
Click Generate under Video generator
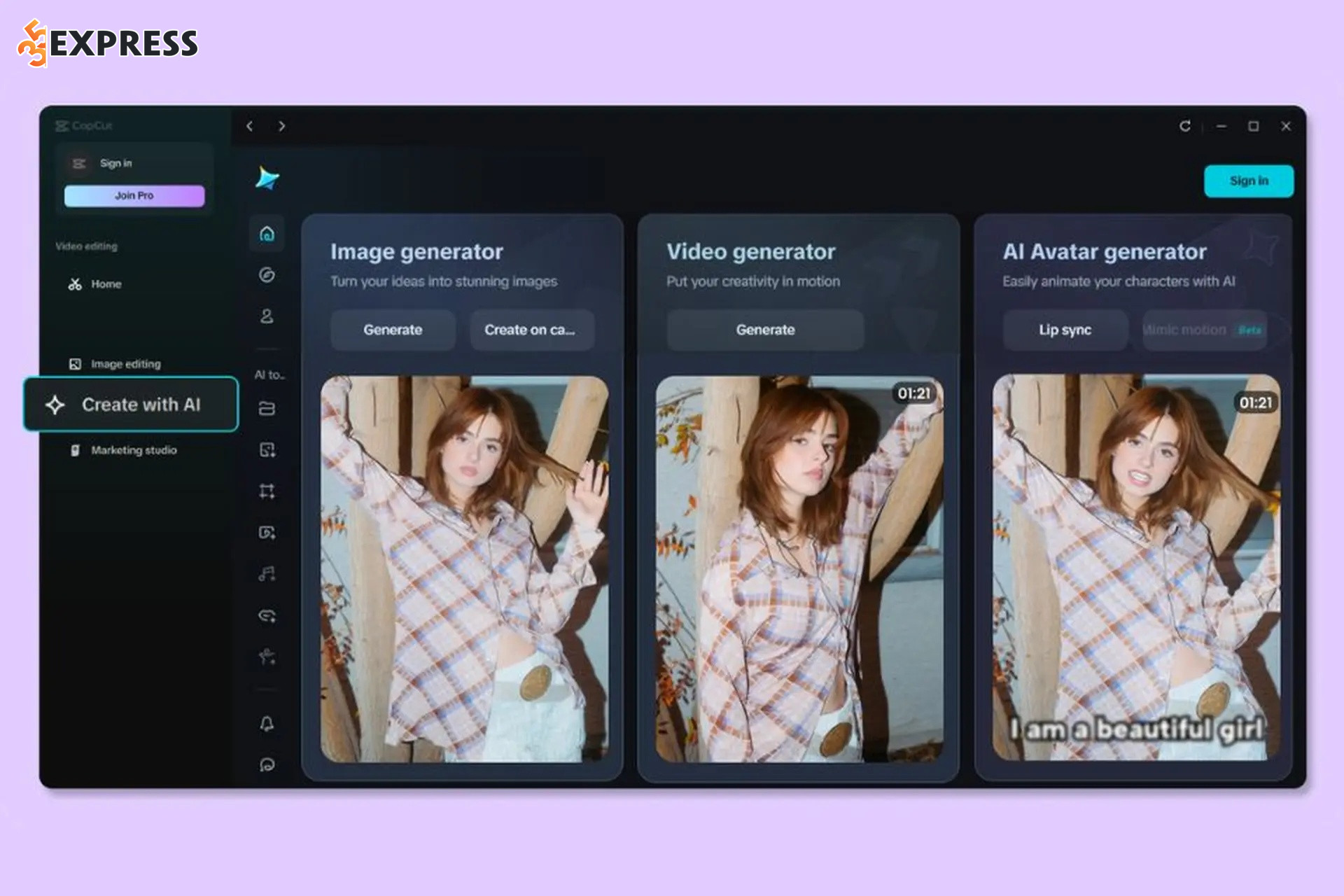click(x=765, y=330)
